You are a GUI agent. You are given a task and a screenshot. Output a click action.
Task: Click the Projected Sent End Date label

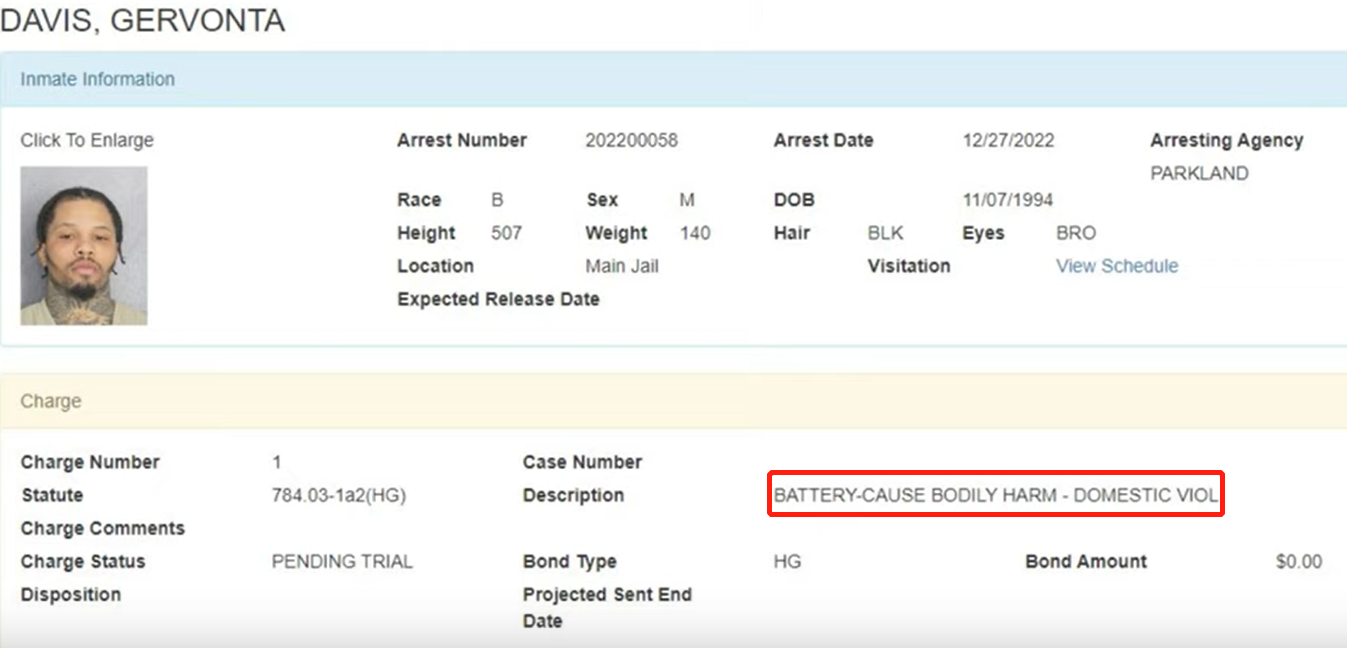click(x=607, y=608)
